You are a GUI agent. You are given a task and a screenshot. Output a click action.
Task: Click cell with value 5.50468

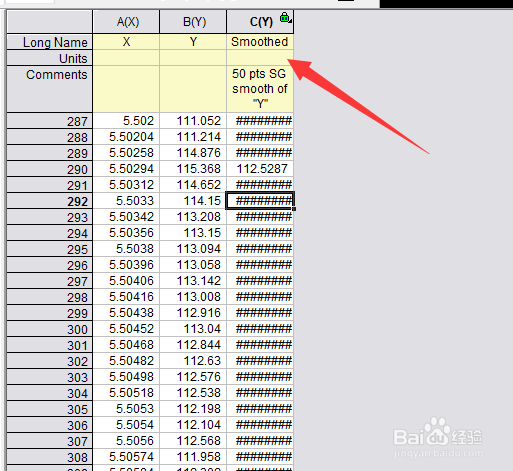click(126, 345)
